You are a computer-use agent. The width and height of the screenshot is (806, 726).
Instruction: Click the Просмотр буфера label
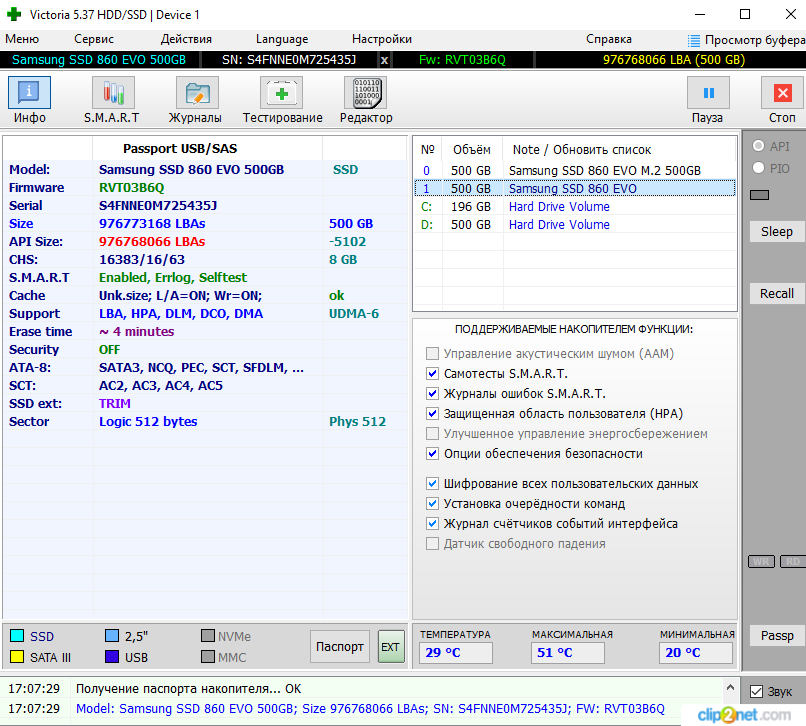755,40
